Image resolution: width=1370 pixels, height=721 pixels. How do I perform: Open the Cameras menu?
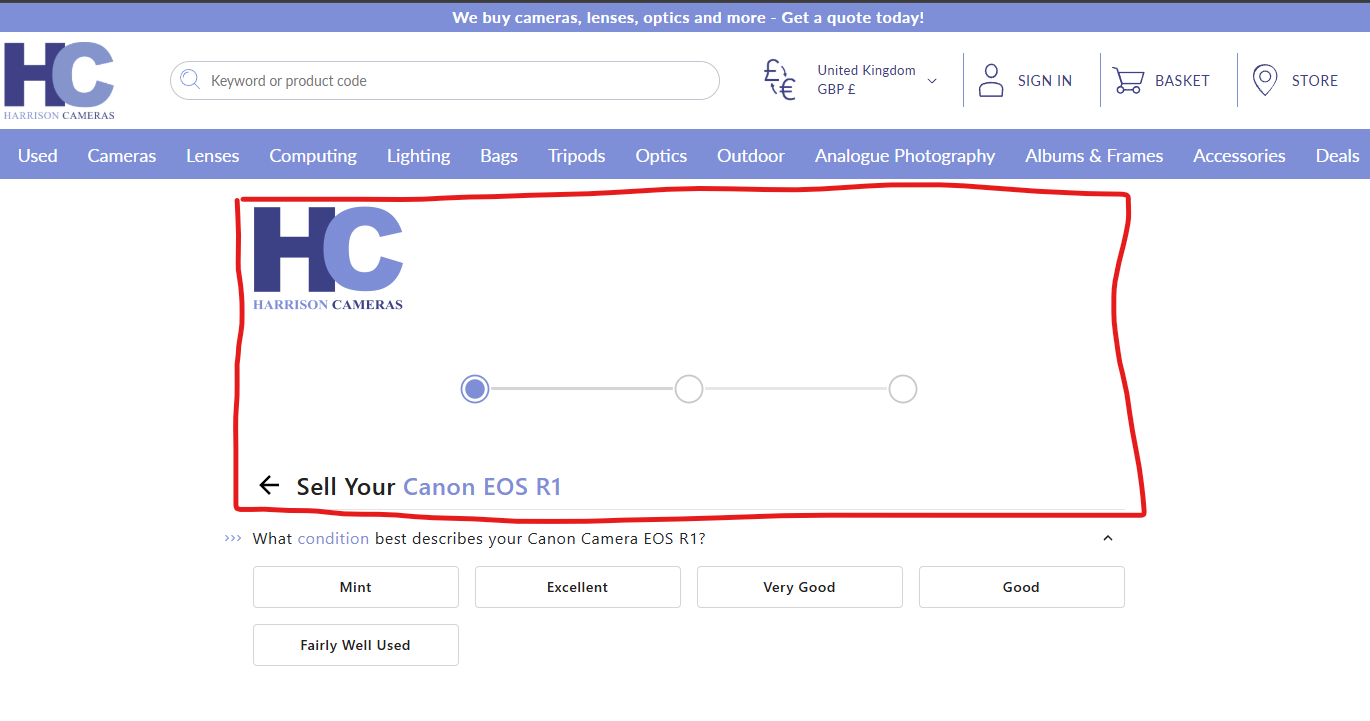[x=122, y=155]
